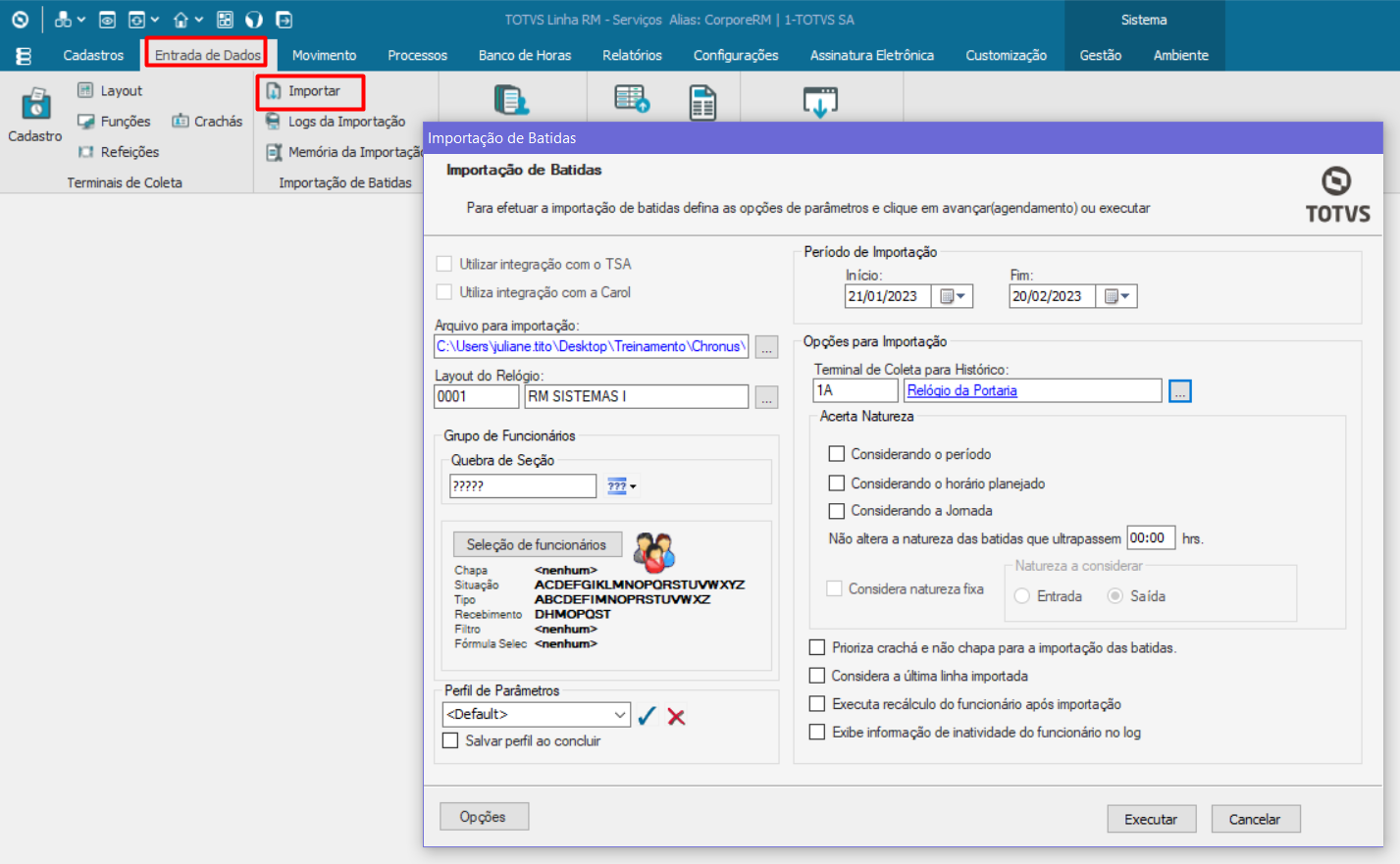Open Assinatura Eletrônica tab
Image resolution: width=1400 pixels, height=864 pixels.
872,56
